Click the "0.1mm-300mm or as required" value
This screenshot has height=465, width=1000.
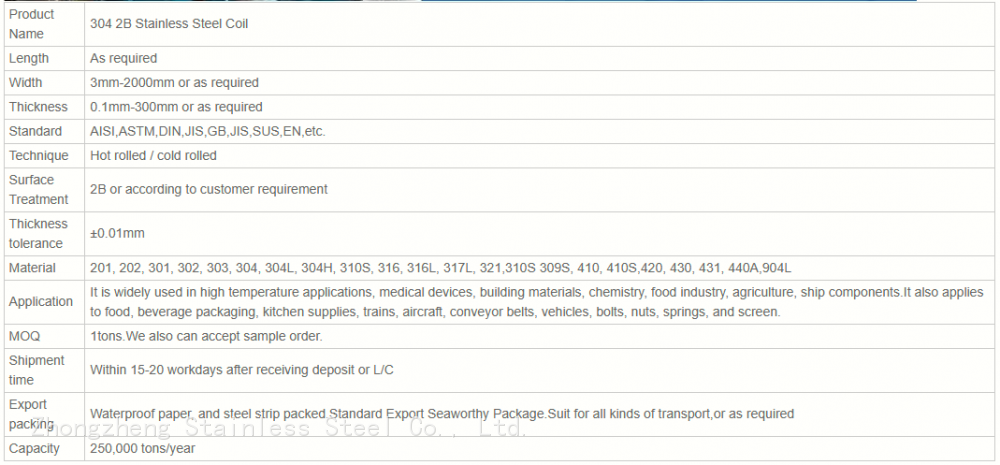point(176,107)
